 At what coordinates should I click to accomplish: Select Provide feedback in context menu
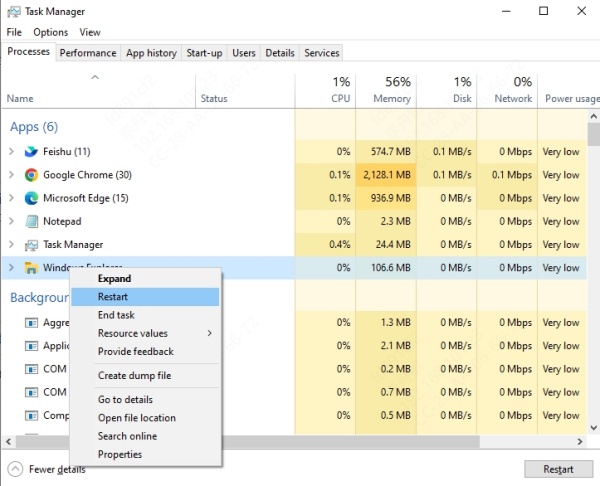coord(145,351)
